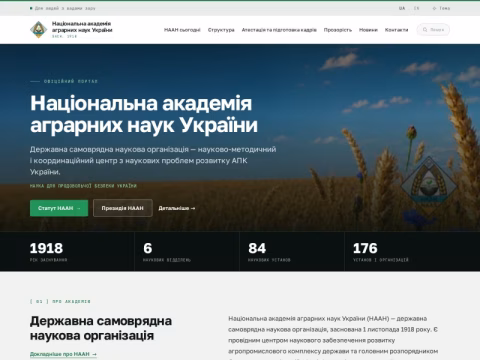Switch language to UA
The width and height of the screenshot is (480, 360).
[402, 8]
